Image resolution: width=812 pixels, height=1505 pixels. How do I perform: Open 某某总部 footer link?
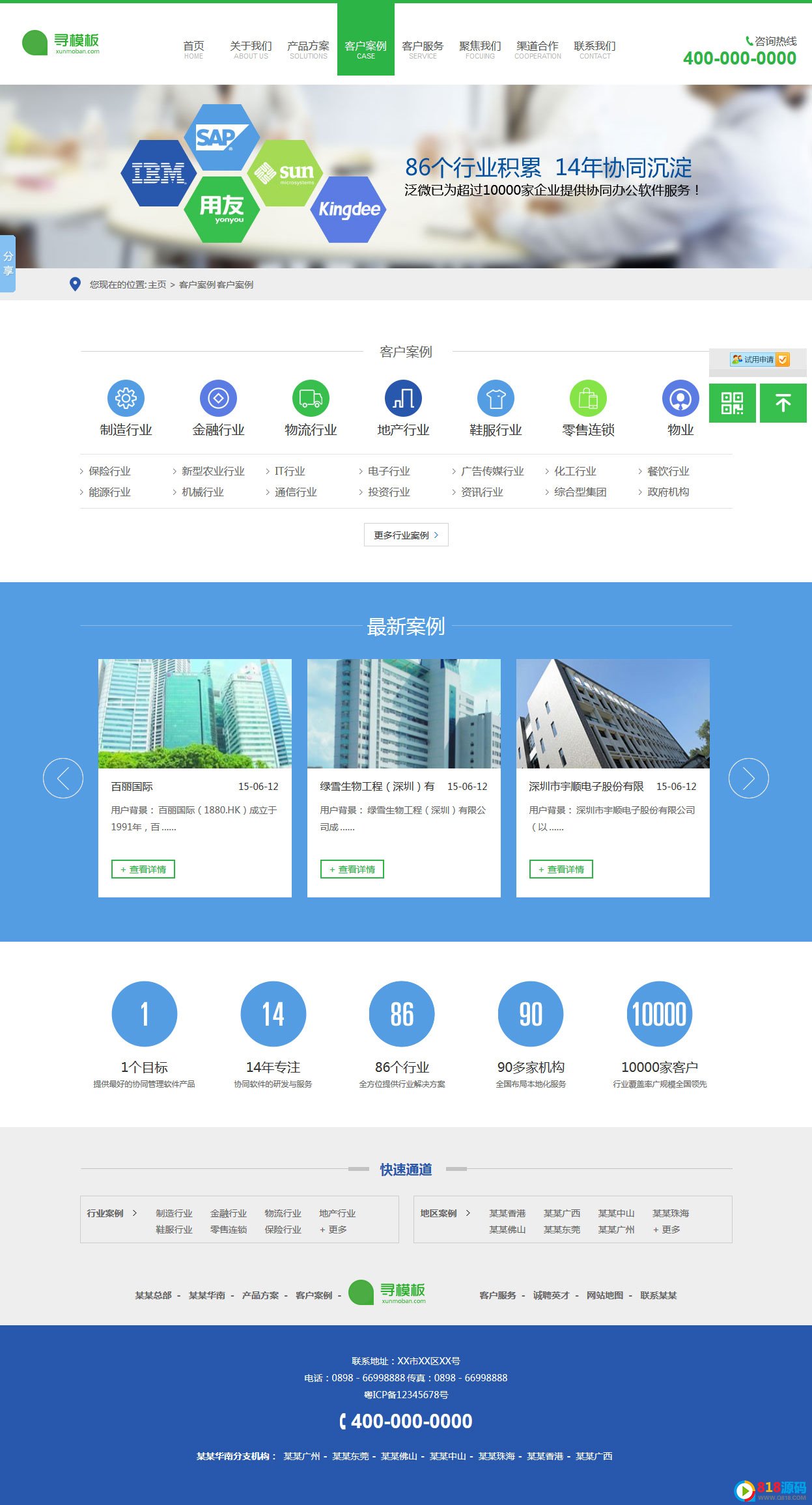point(153,1295)
